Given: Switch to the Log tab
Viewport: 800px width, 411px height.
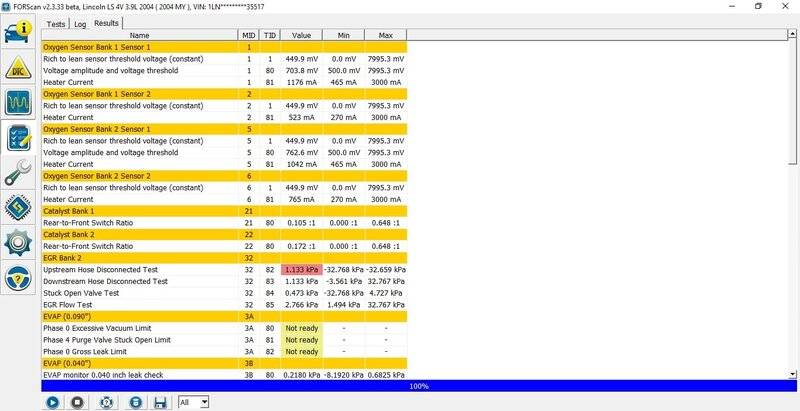Looking at the screenshot, I should (80, 22).
